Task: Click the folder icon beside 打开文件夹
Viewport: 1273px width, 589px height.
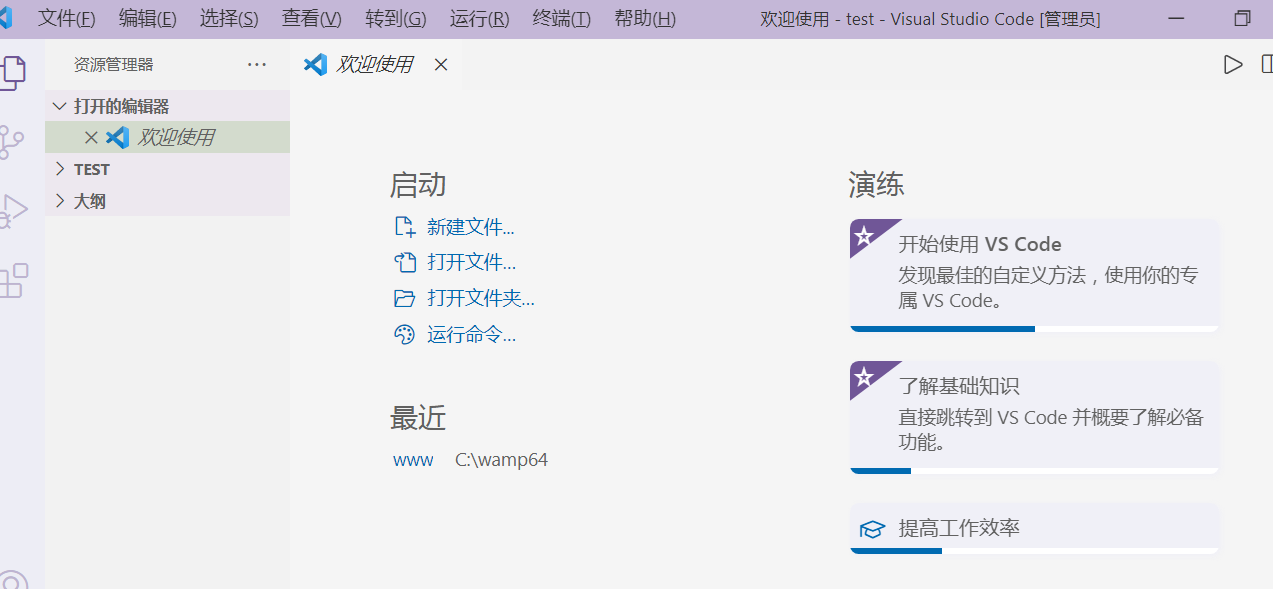Action: click(404, 299)
